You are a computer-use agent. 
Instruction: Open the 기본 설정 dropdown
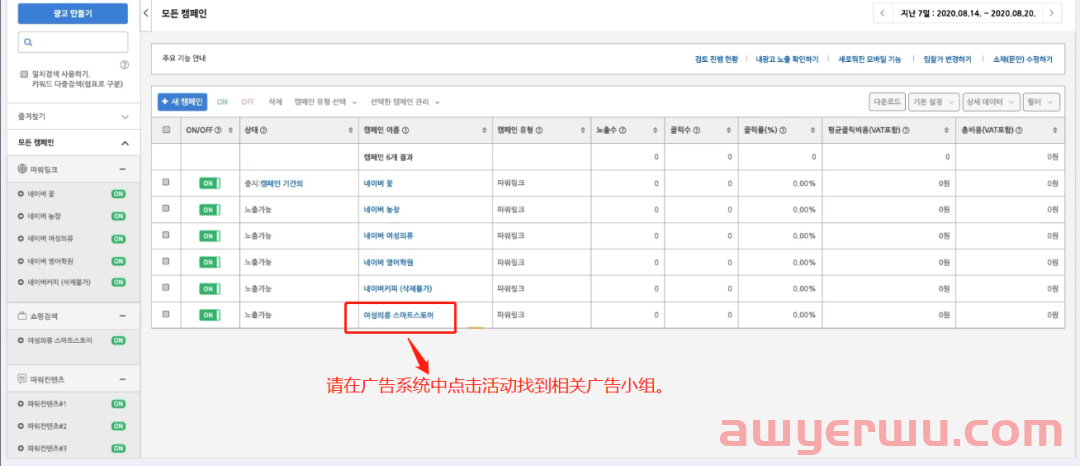934,102
